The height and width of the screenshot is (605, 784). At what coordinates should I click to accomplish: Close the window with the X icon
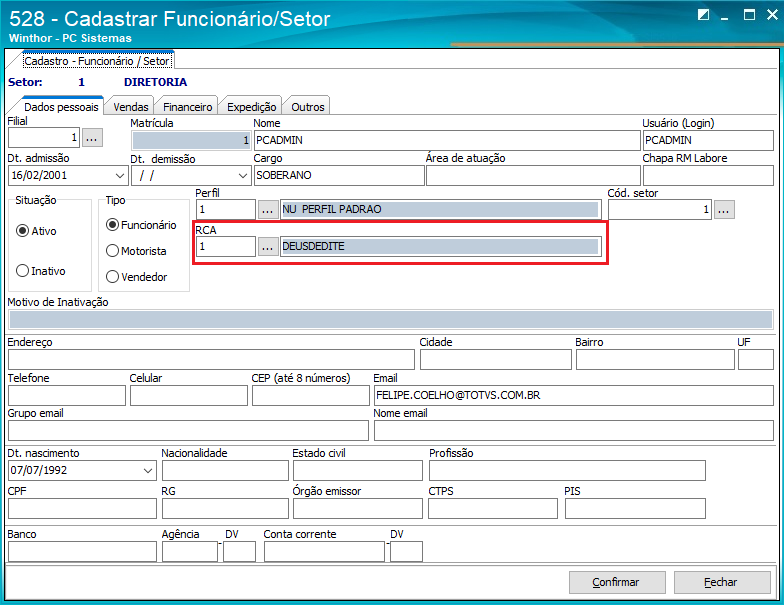coord(772,14)
